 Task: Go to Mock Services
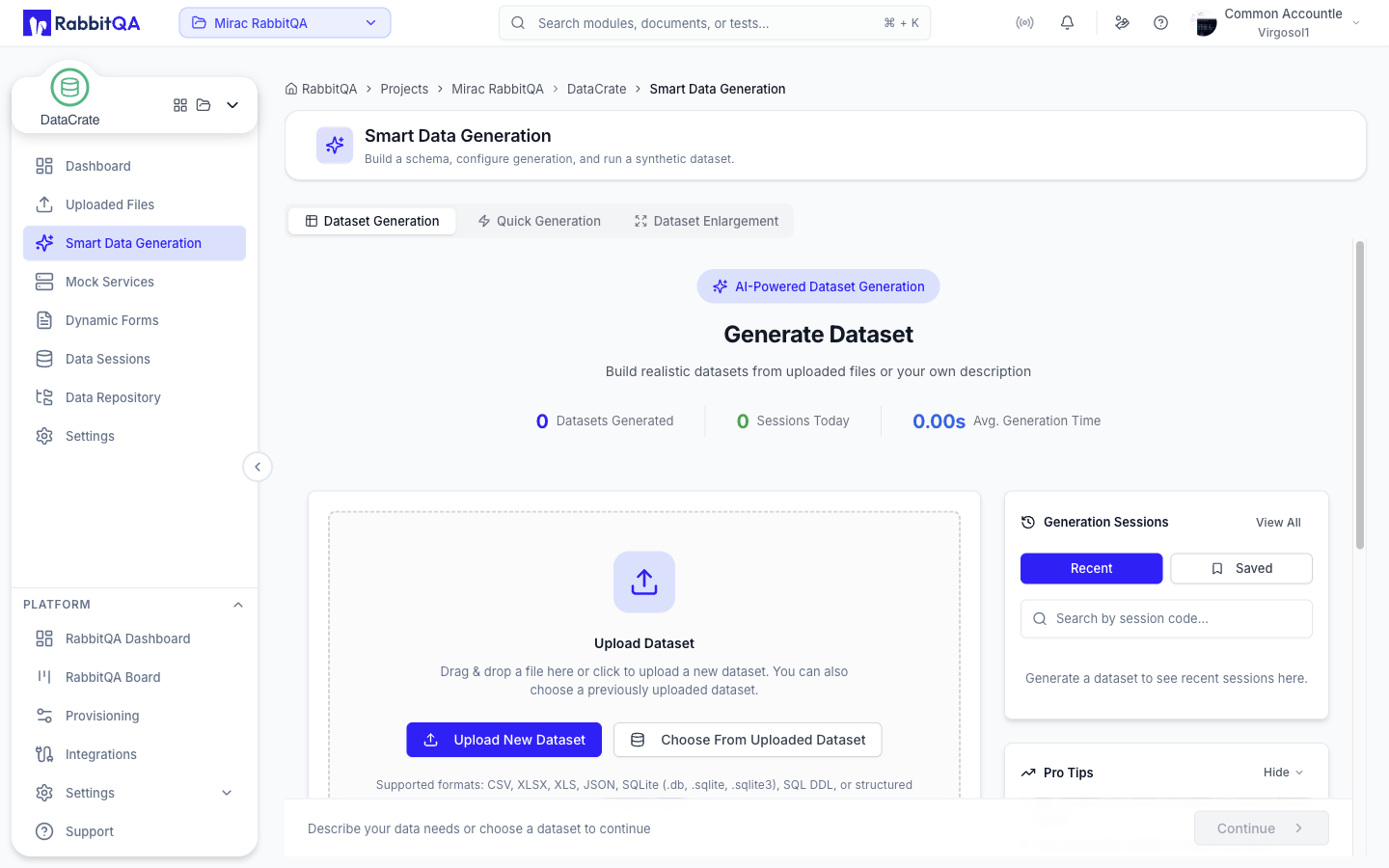pyautogui.click(x=134, y=282)
